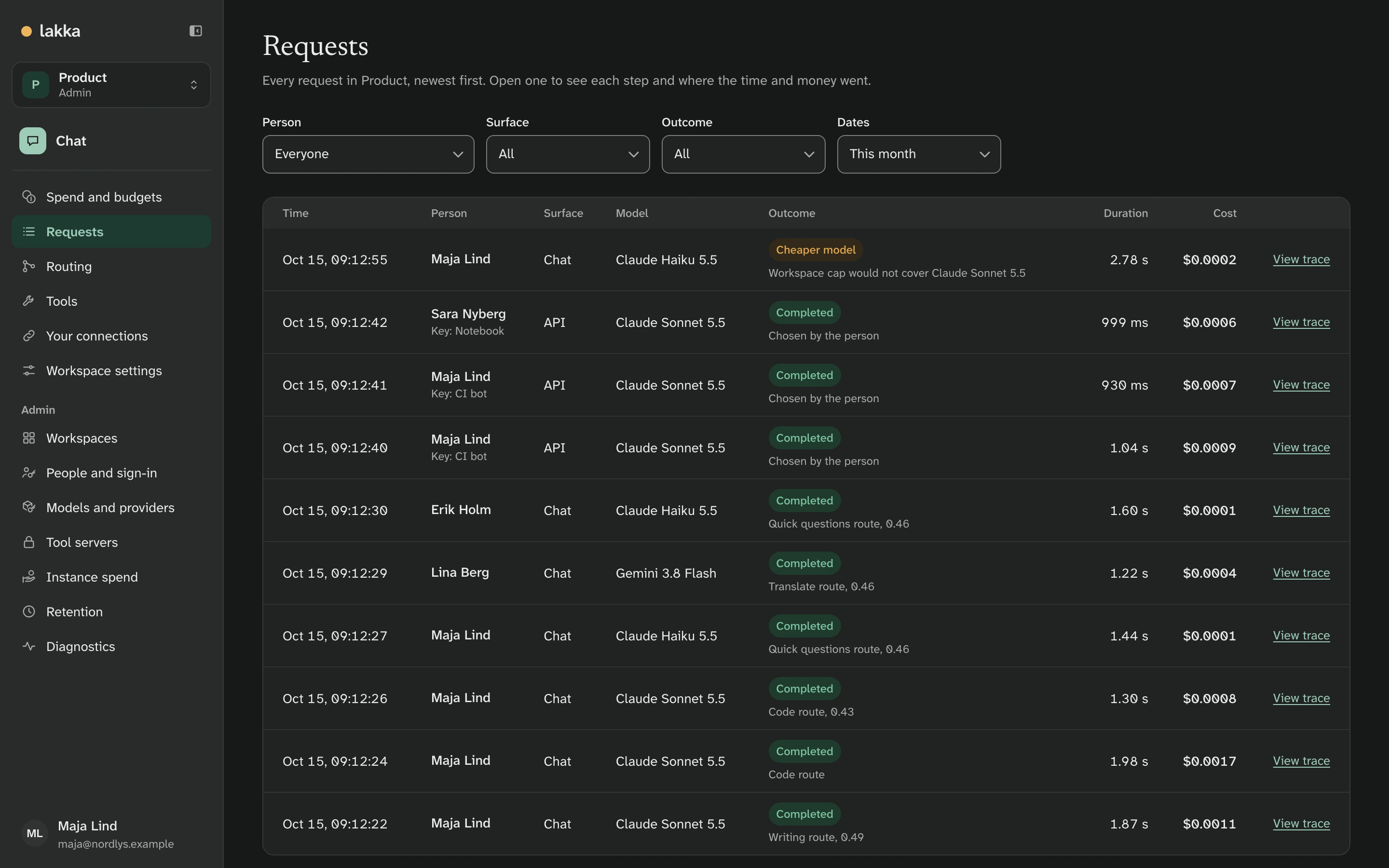Click the People and sign-in icon
The height and width of the screenshot is (868, 1389).
tap(29, 473)
